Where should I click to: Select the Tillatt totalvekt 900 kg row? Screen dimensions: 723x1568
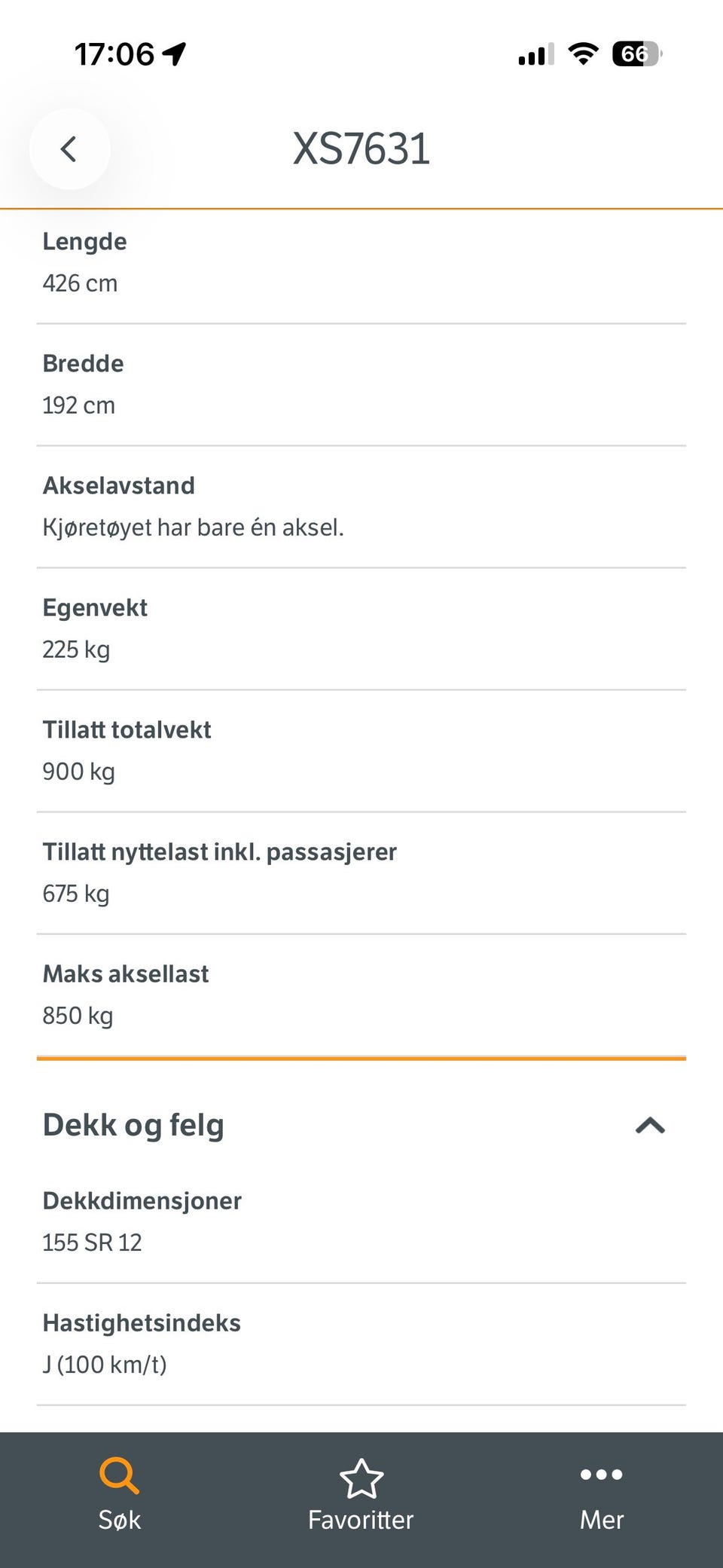361,751
